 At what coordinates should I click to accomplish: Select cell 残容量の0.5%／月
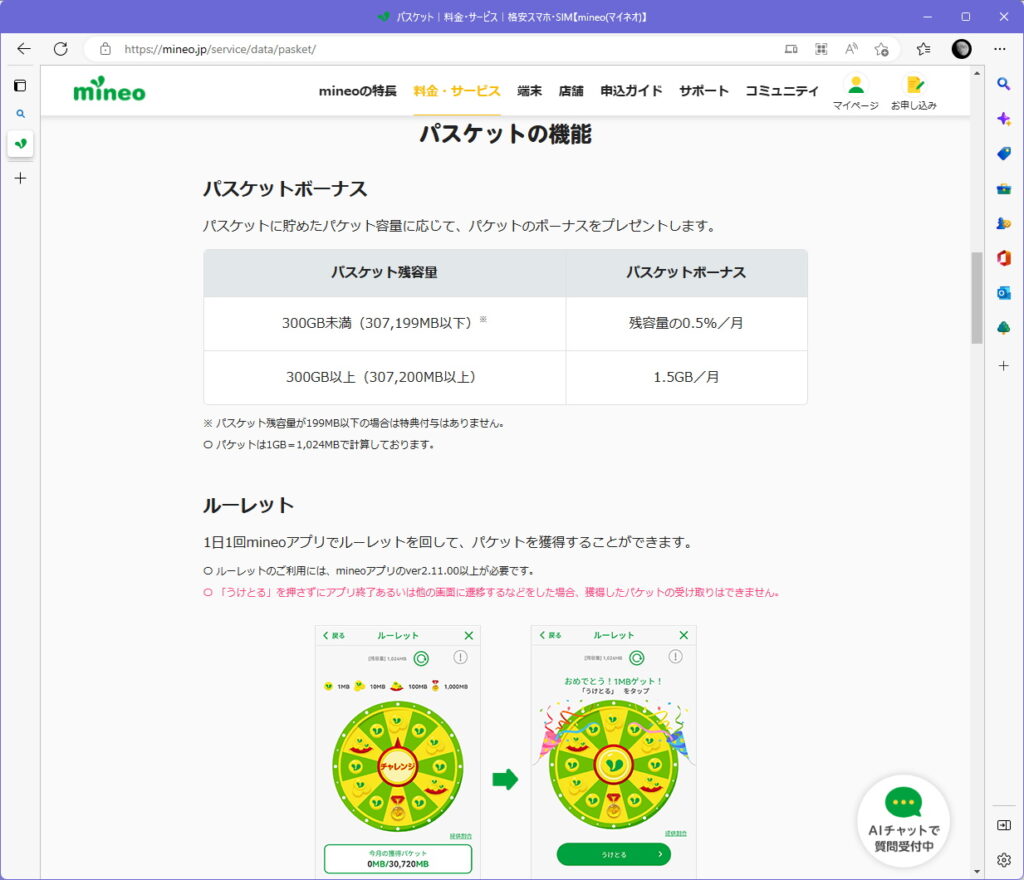click(x=686, y=323)
